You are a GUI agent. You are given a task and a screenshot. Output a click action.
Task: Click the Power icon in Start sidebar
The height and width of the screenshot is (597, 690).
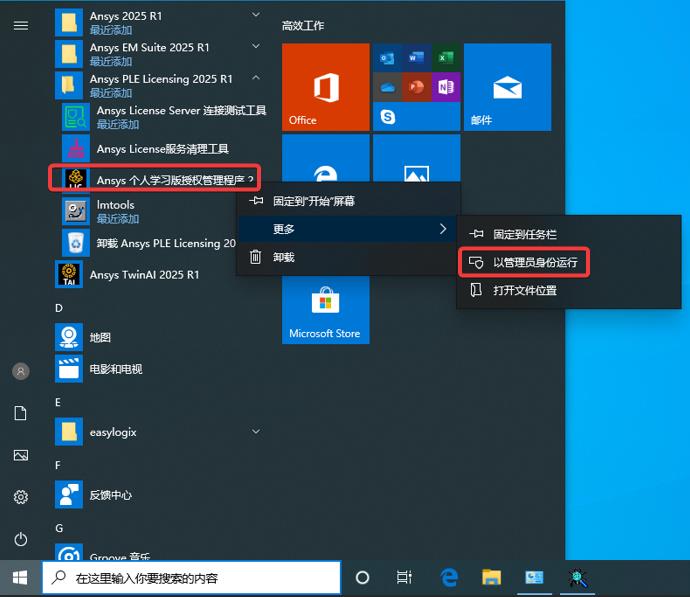[21, 539]
